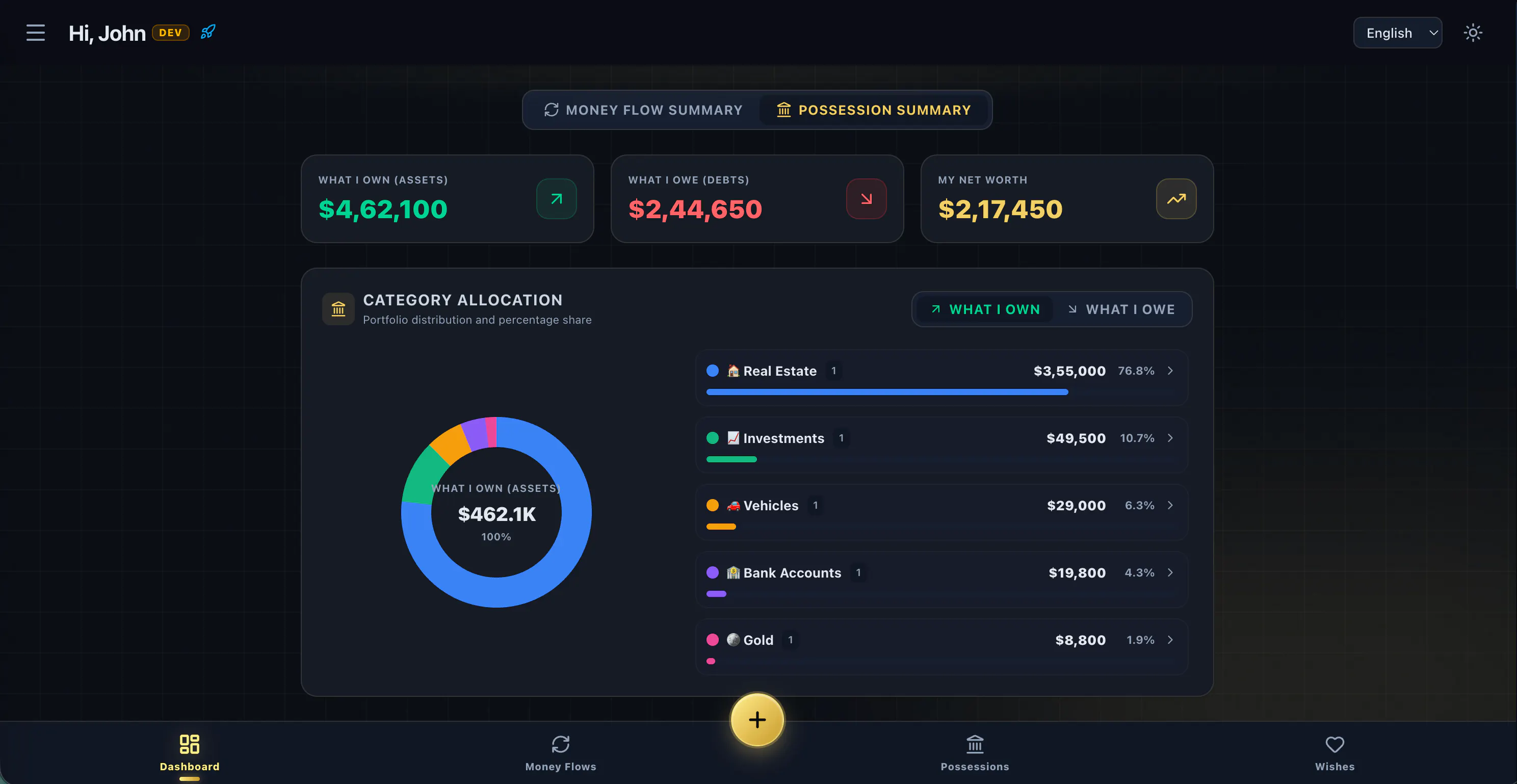Click the $2,44,650 debts value

(x=695, y=209)
